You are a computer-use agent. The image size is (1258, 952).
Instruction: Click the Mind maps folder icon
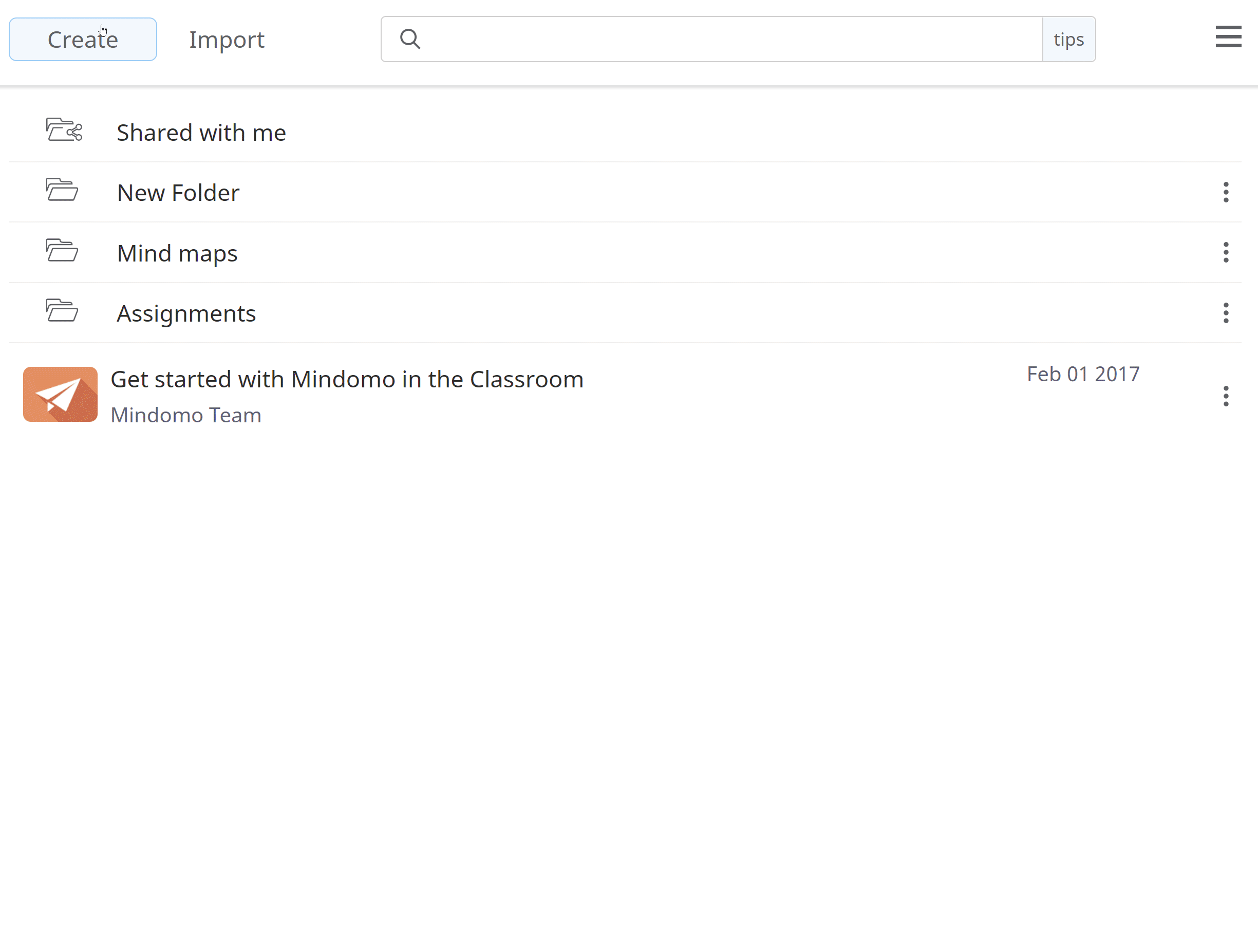(62, 251)
